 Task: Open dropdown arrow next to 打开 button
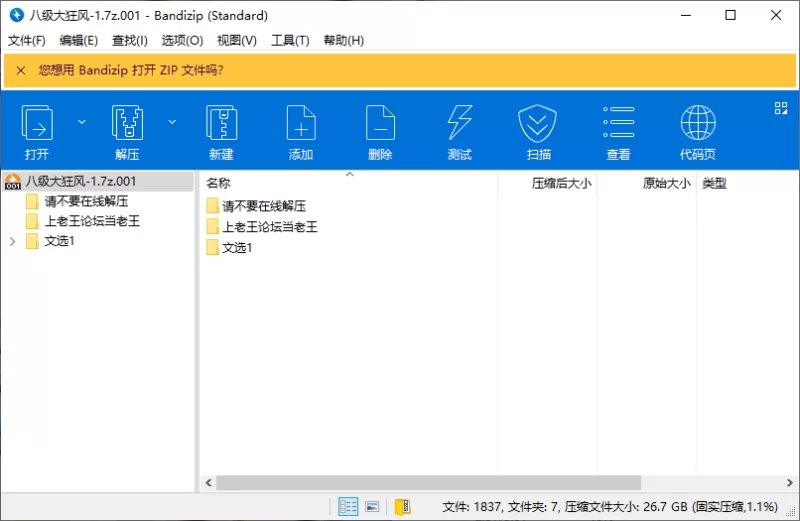point(82,122)
